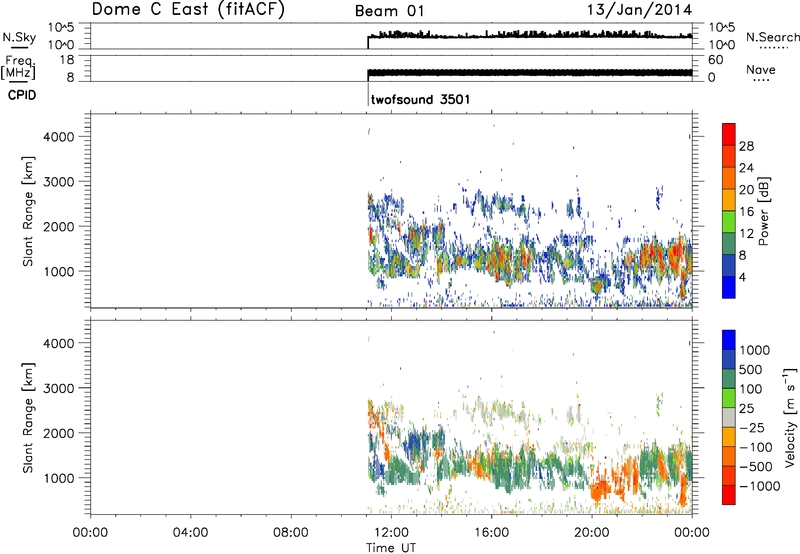Screen dimensions: 800x554
Task: Click the solid black frequency band in the top panel
Action: point(530,73)
